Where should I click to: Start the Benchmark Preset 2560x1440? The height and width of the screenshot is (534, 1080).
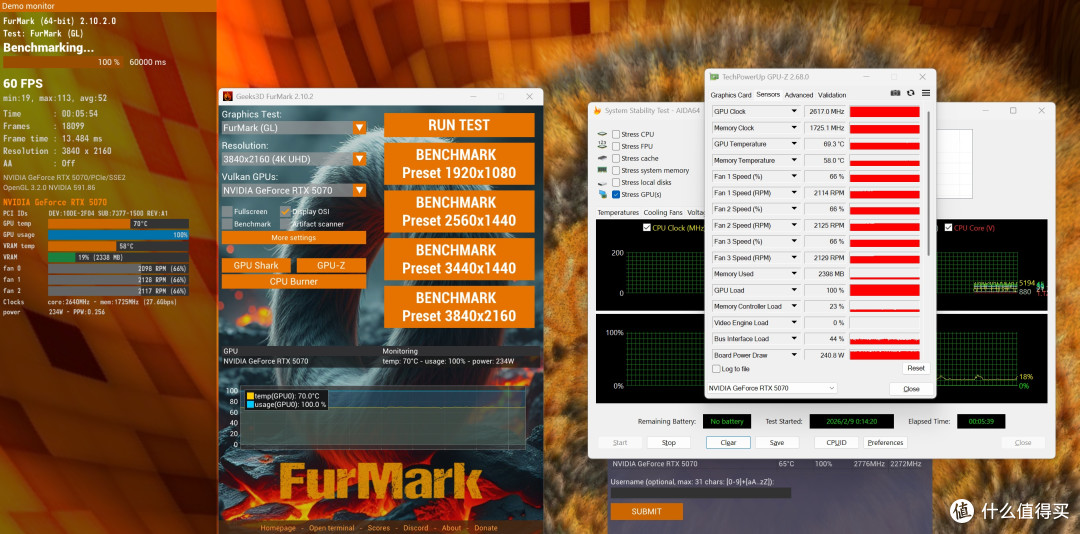[x=459, y=211]
